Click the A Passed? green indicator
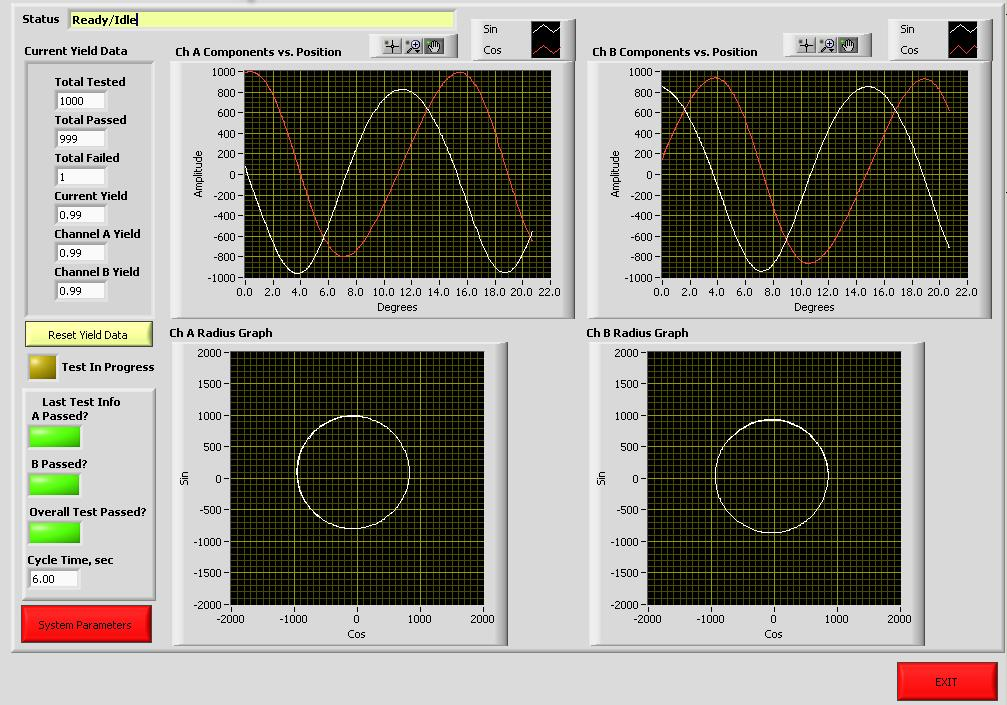The image size is (1007, 705). (55, 437)
